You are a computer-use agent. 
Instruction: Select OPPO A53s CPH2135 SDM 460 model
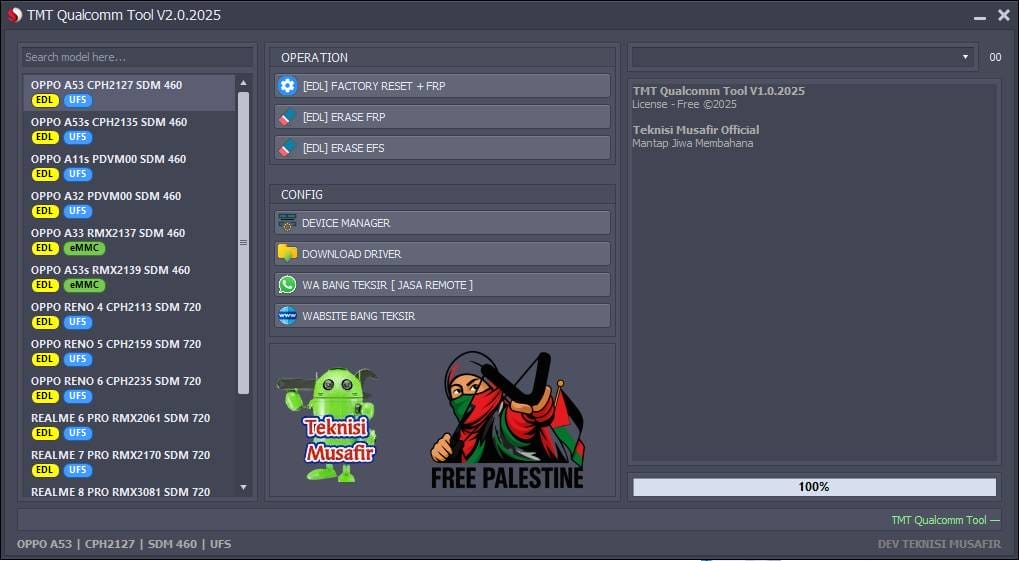point(109,122)
